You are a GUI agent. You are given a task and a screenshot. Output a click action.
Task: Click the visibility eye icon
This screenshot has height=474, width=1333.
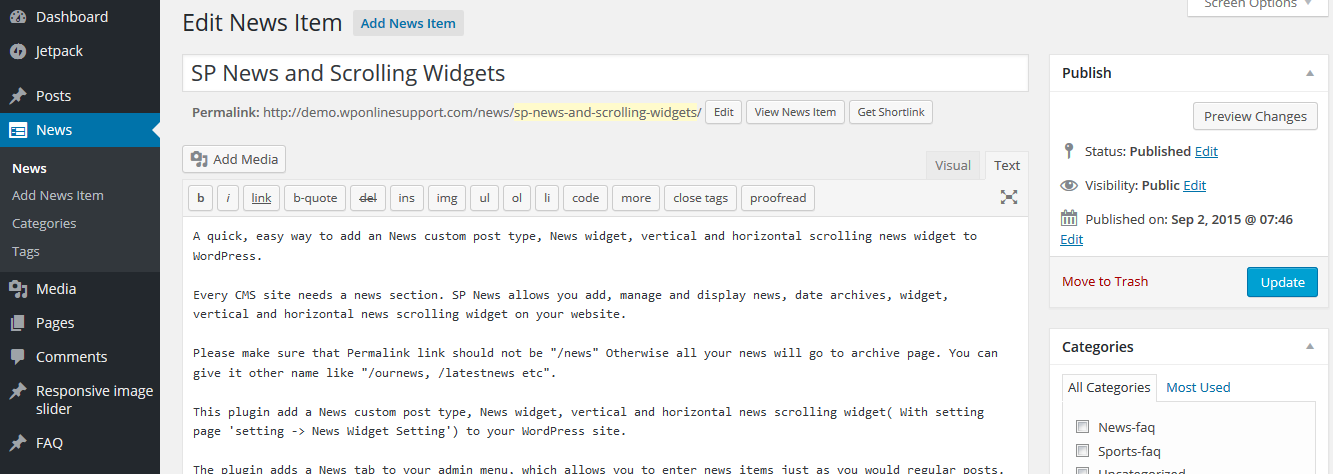coord(1069,185)
